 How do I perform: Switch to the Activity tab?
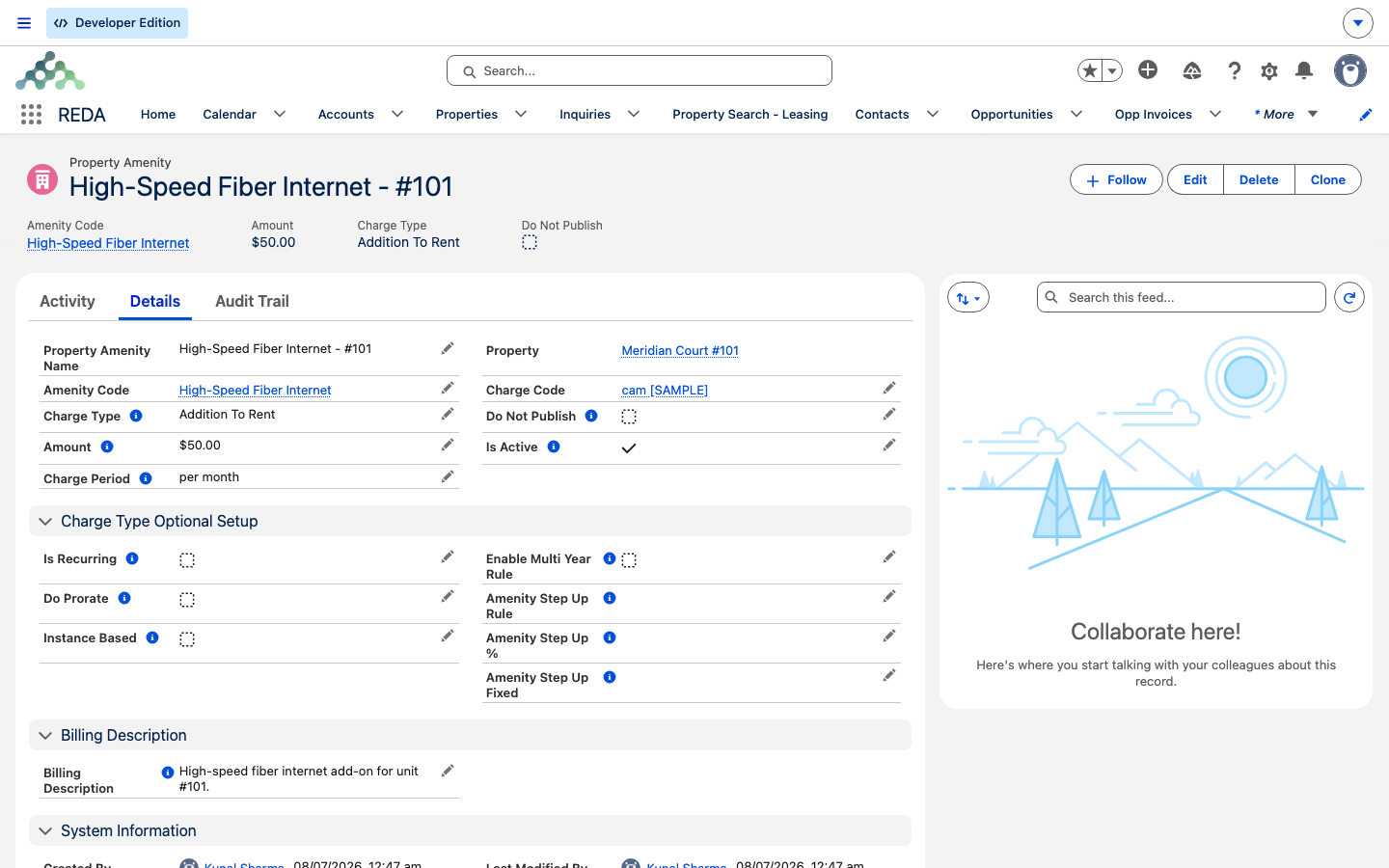[68, 301]
